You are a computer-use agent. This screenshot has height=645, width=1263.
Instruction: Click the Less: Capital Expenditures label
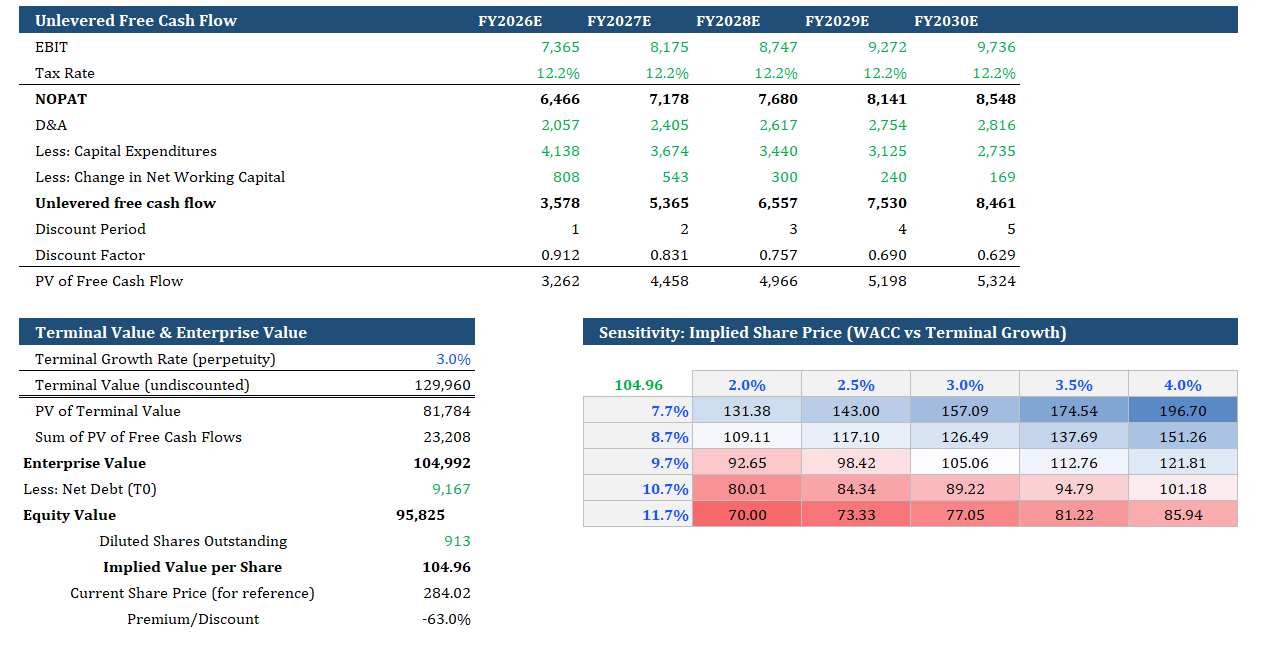tap(126, 151)
